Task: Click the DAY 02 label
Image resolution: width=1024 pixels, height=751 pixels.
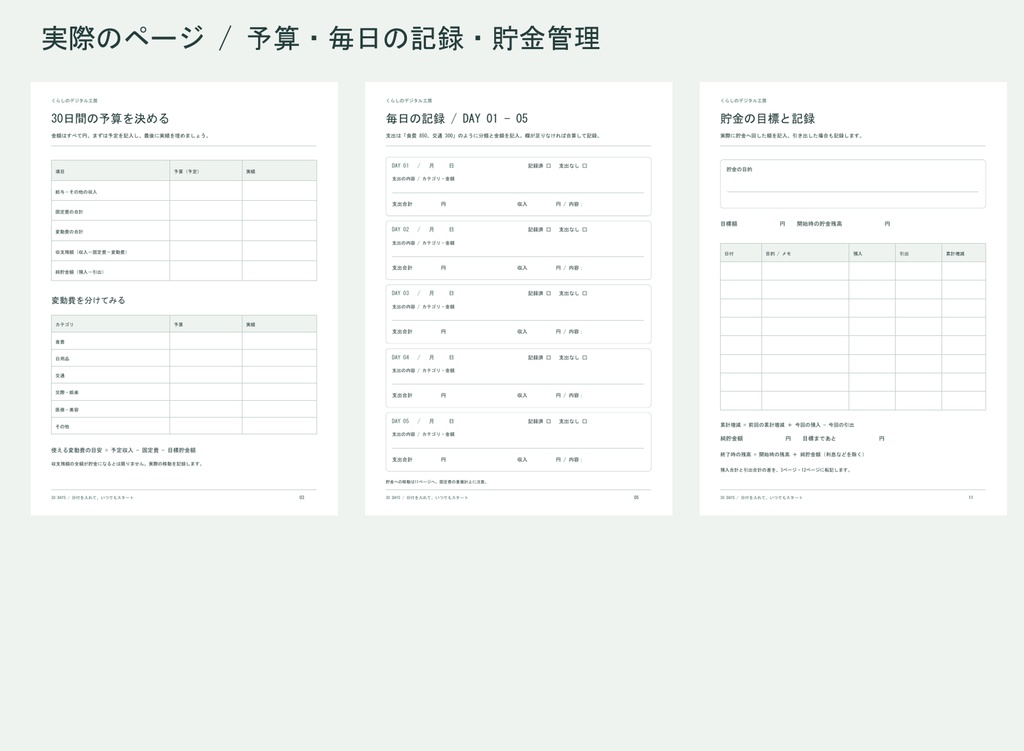Action: pyautogui.click(x=400, y=230)
